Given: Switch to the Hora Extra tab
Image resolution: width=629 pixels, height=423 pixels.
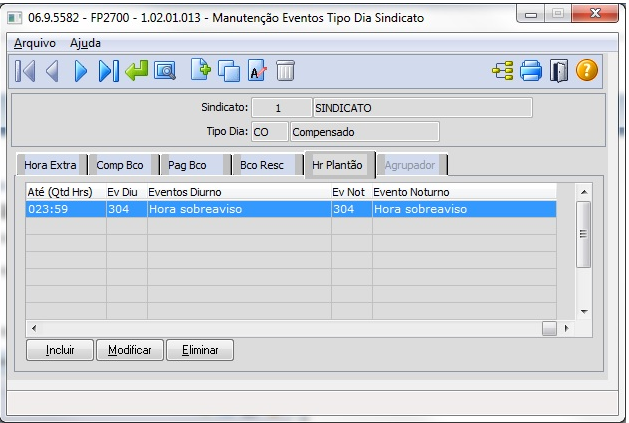Looking at the screenshot, I should 51,165.
